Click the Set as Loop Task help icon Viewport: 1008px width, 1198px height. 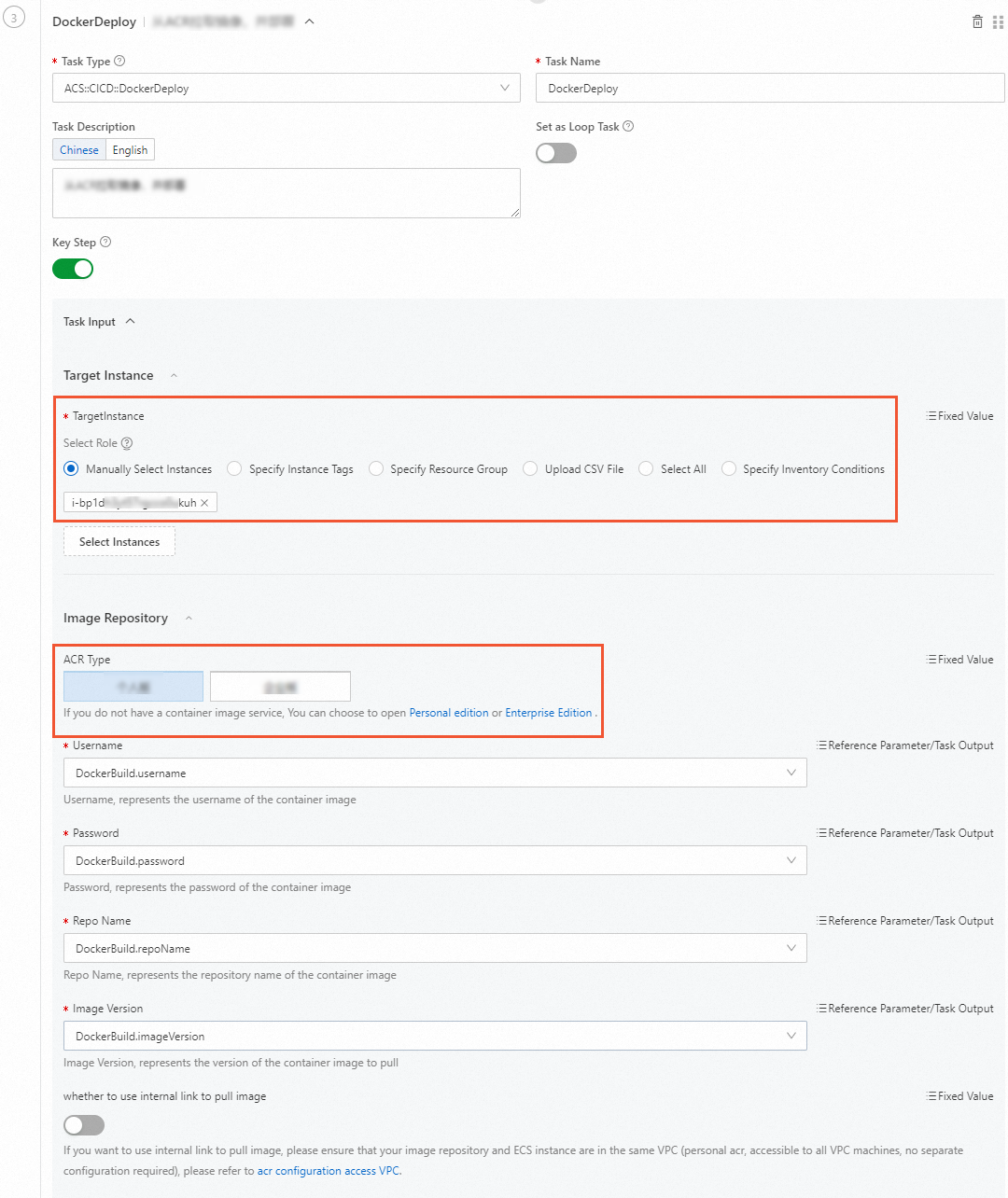(628, 126)
